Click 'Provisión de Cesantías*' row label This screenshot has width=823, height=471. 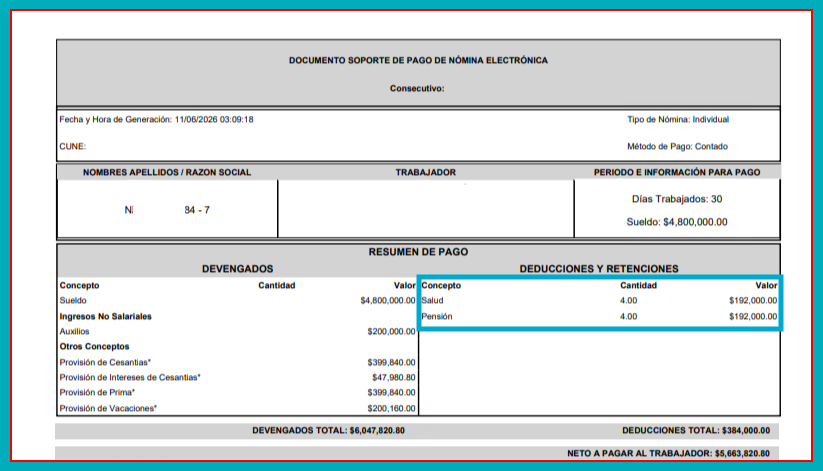pos(105,362)
